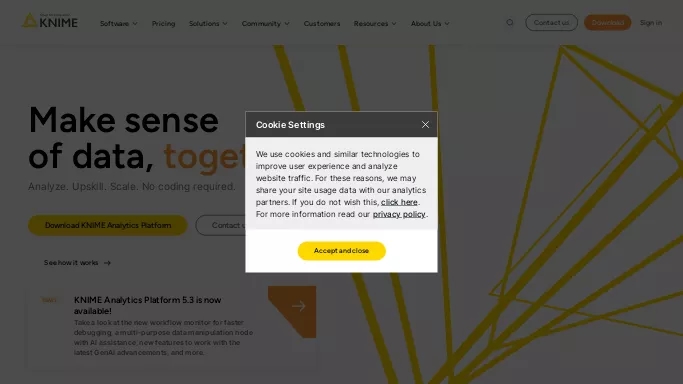Go to Customers page
The image size is (683, 384).
322,24
